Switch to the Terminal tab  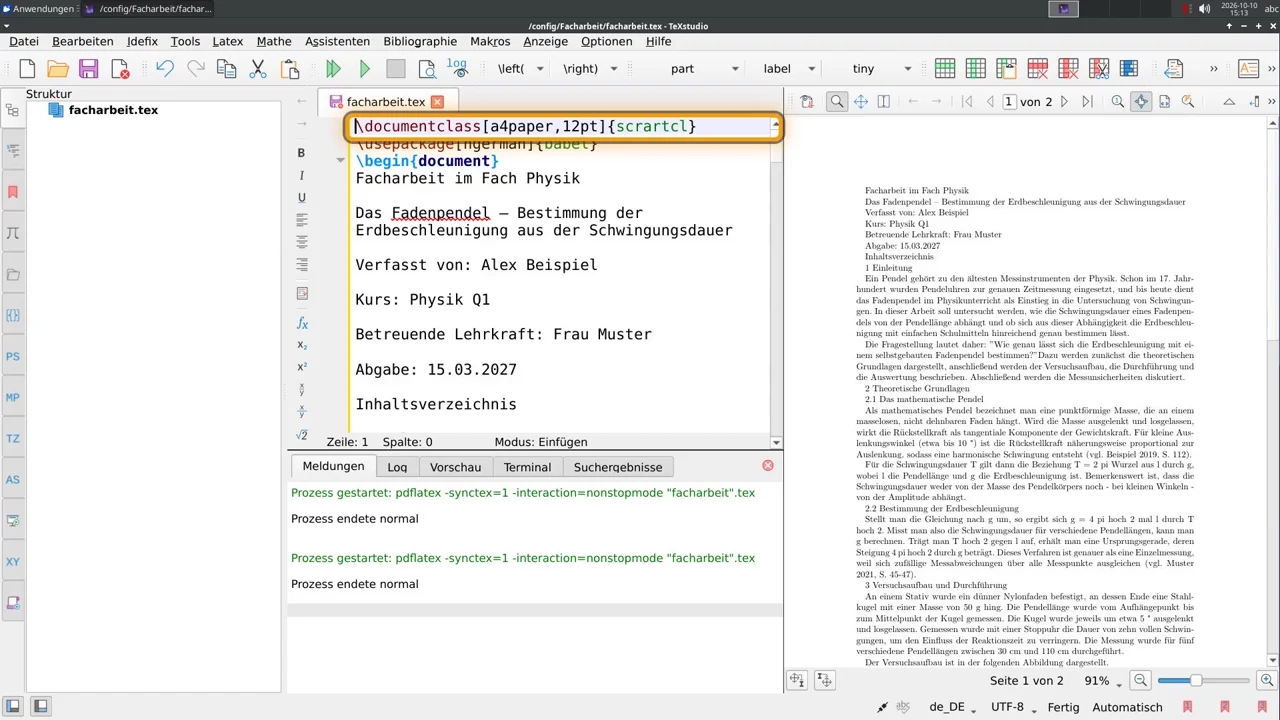click(527, 467)
